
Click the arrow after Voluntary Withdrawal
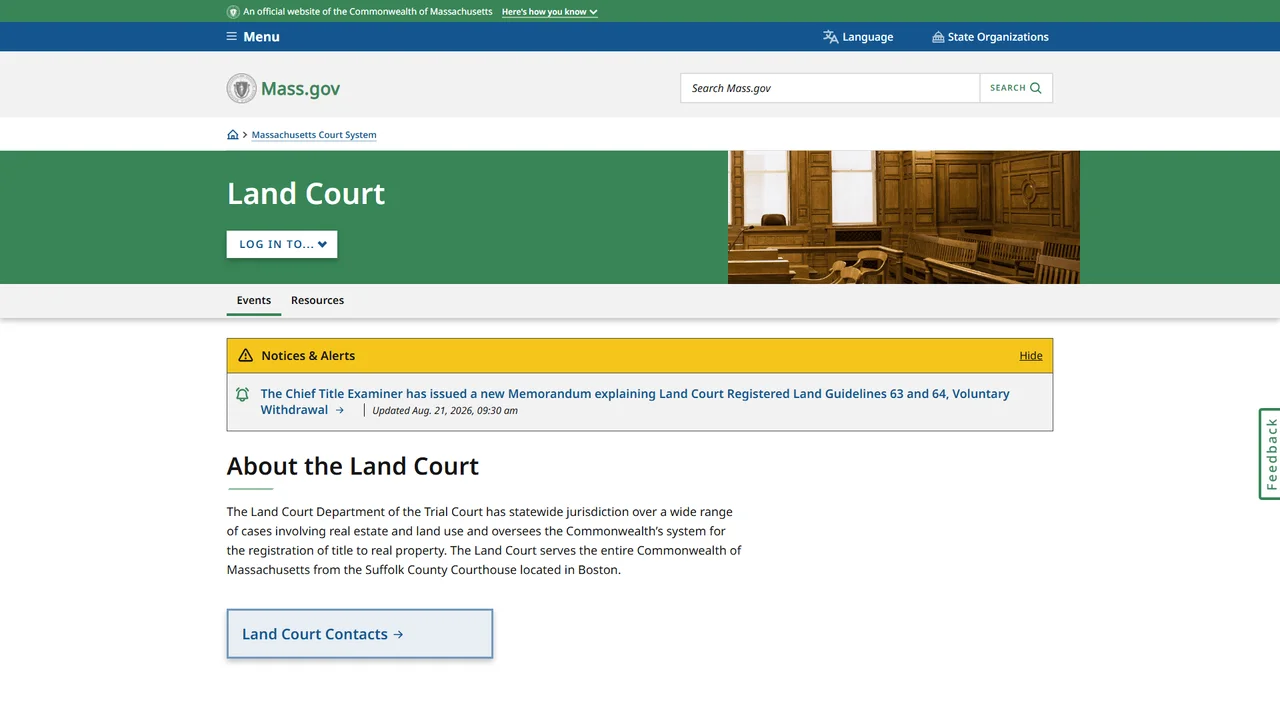[x=340, y=410]
